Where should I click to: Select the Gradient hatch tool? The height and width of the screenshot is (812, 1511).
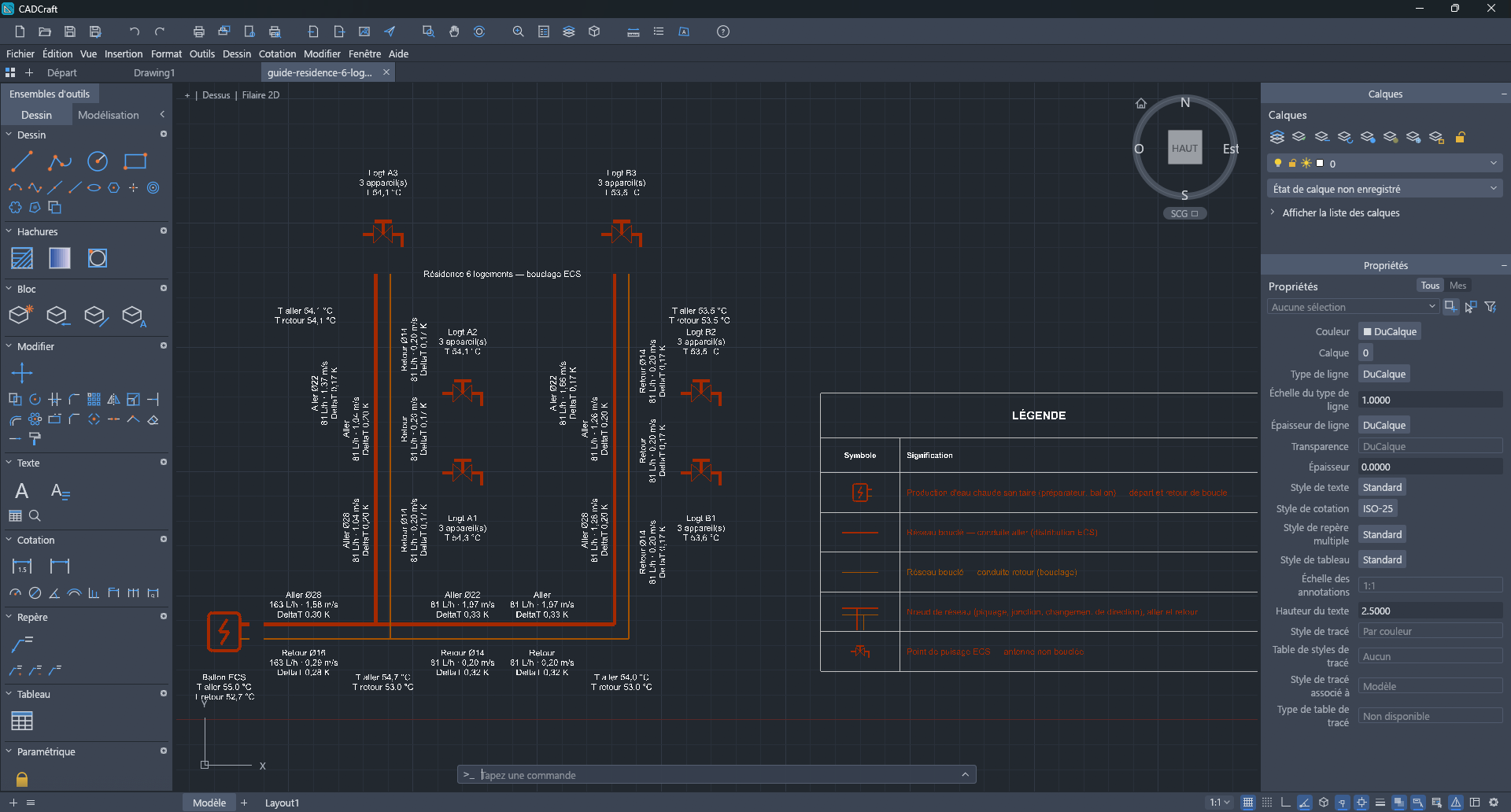[60, 258]
